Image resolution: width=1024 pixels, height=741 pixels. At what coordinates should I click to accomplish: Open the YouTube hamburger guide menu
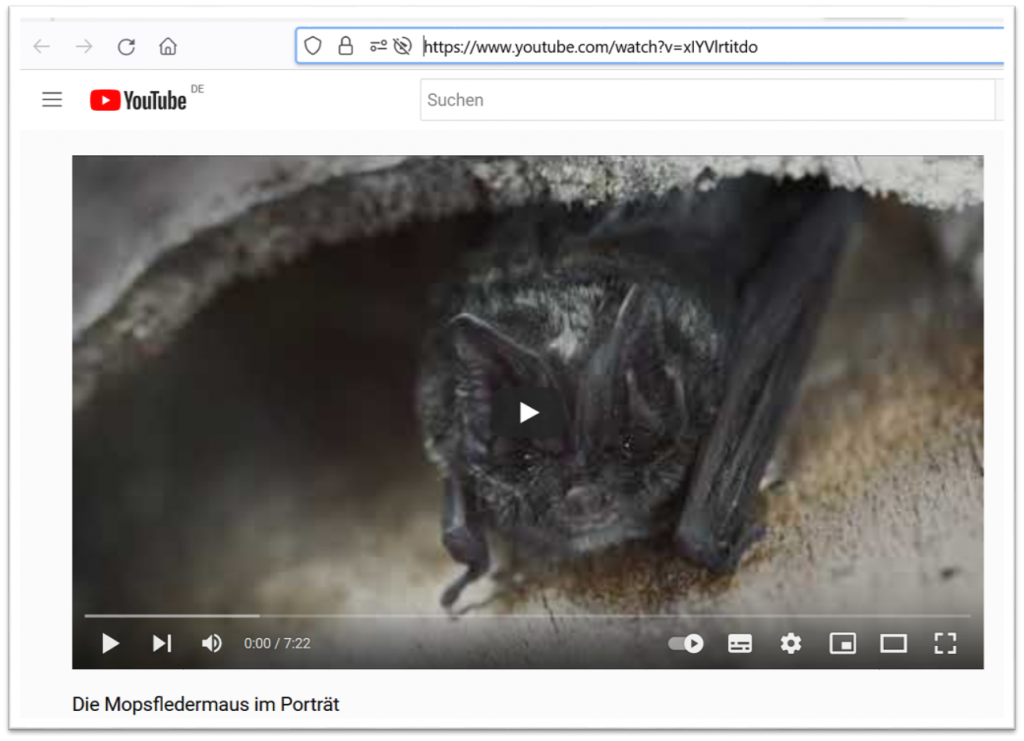(x=52, y=100)
